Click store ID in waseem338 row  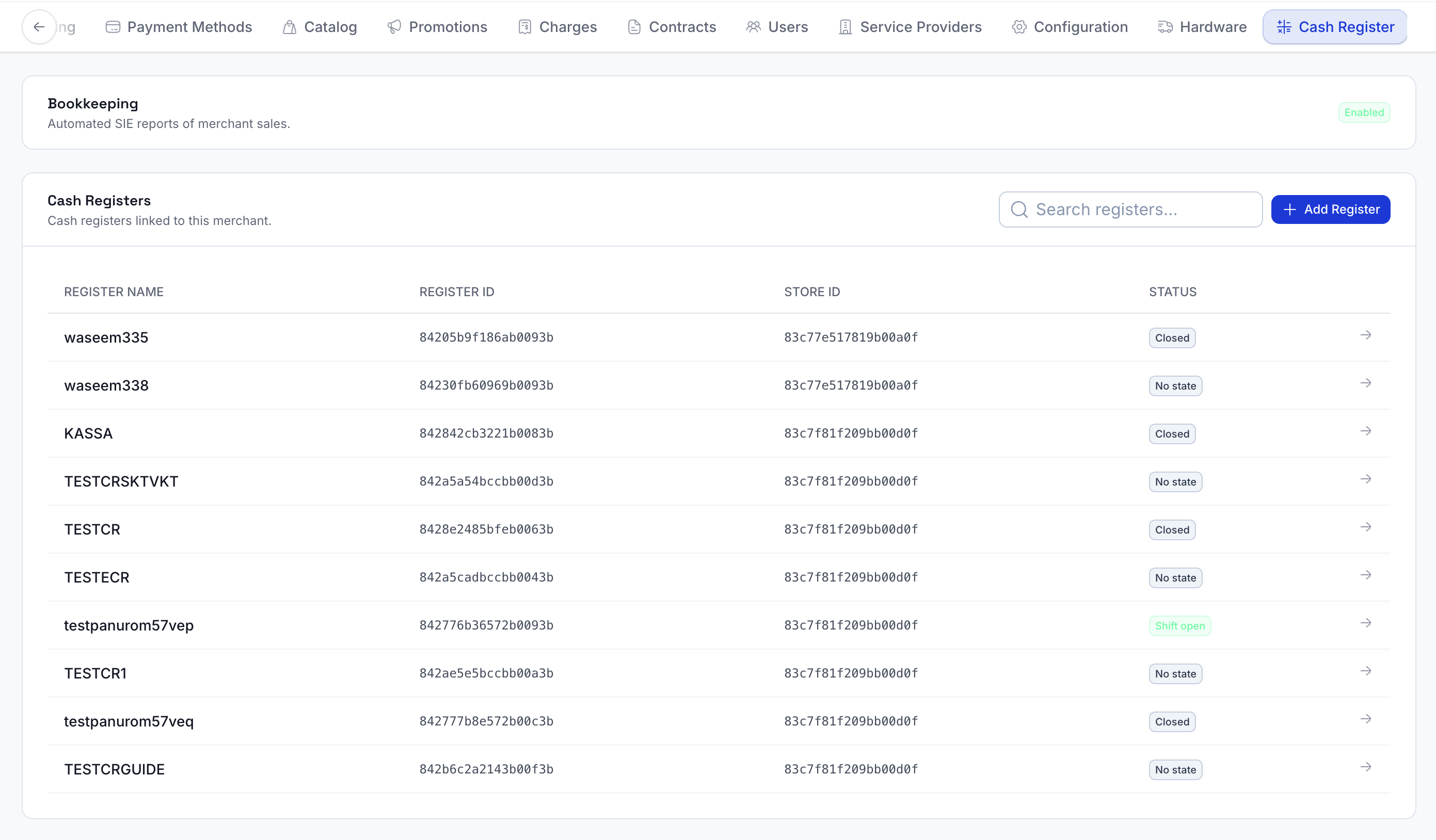851,385
